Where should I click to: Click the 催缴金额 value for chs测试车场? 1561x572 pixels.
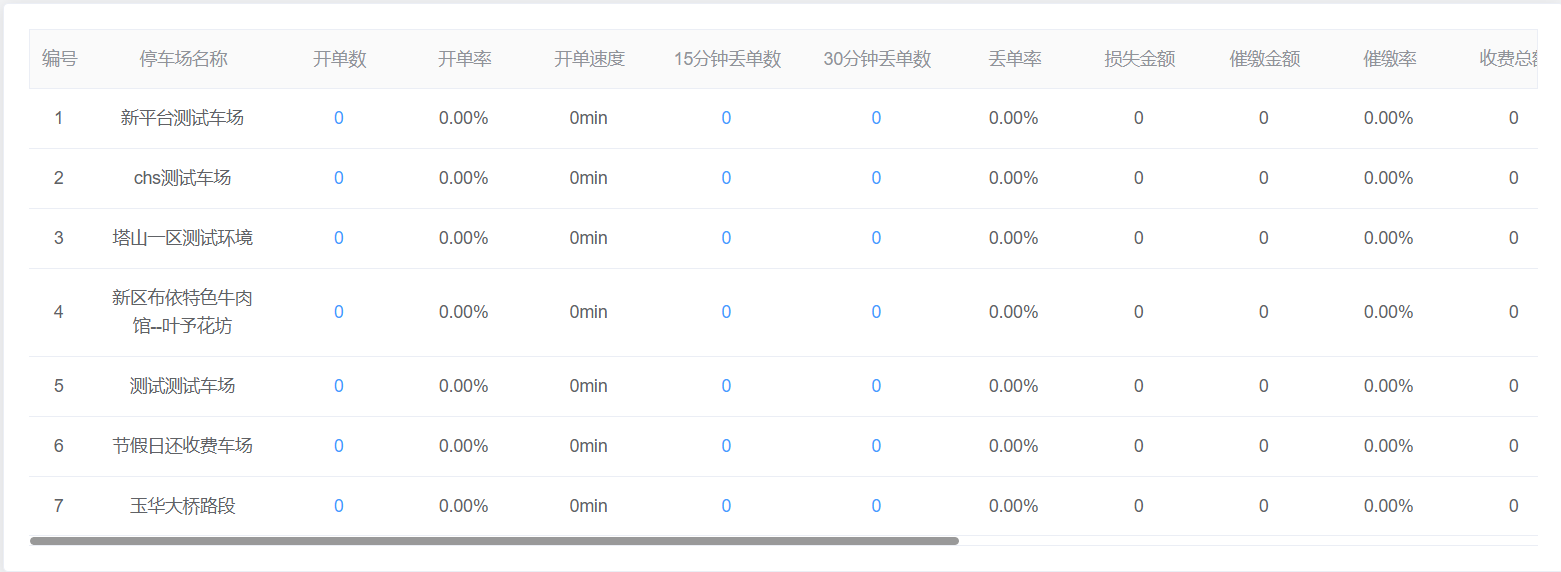point(1264,178)
